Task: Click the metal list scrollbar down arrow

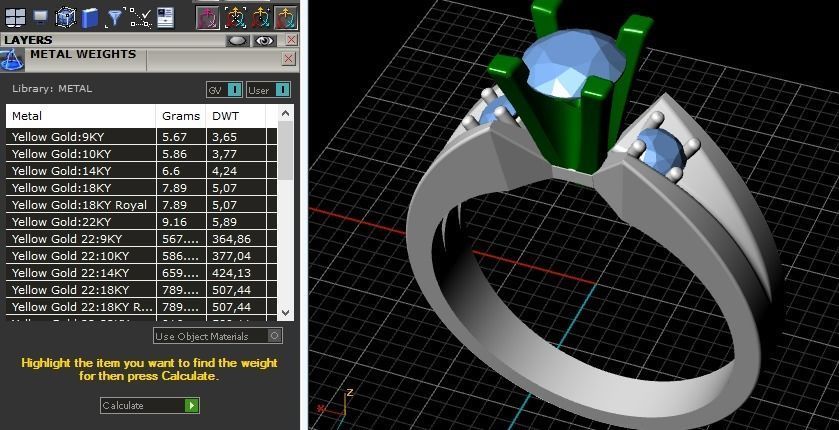Action: click(x=285, y=313)
